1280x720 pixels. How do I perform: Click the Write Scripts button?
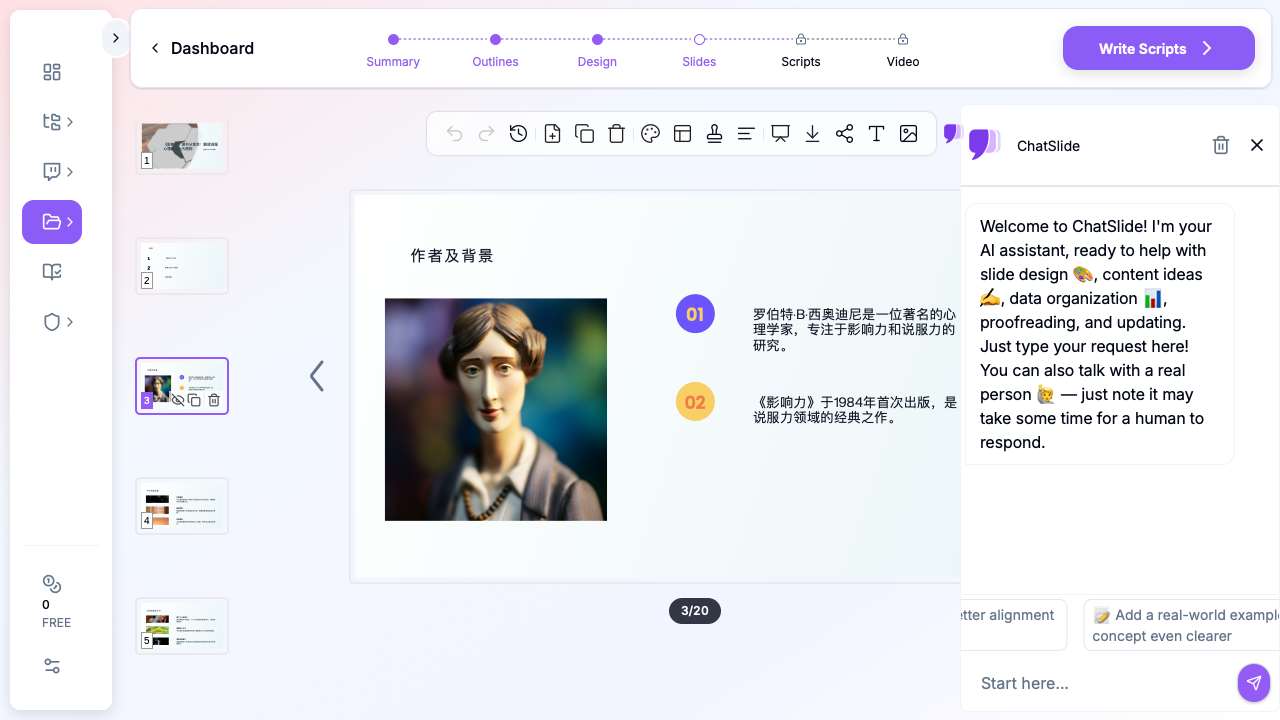tap(1158, 48)
